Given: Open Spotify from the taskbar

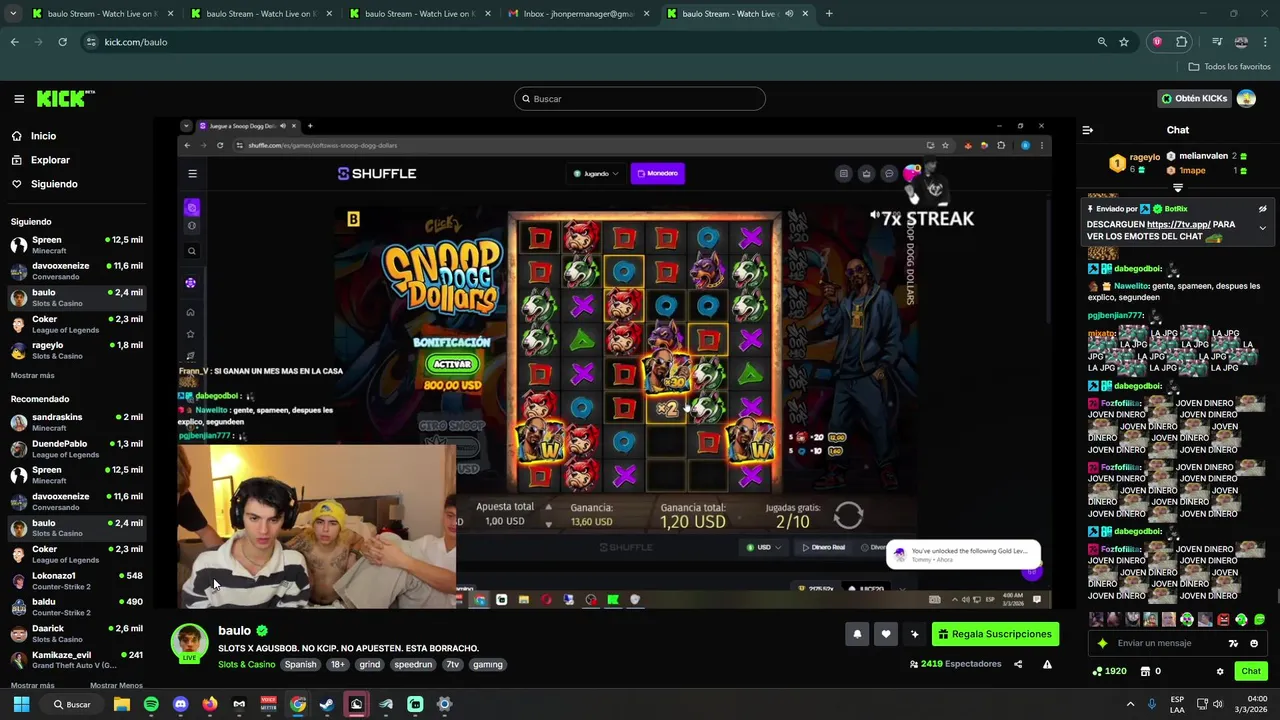Looking at the screenshot, I should click(151, 704).
